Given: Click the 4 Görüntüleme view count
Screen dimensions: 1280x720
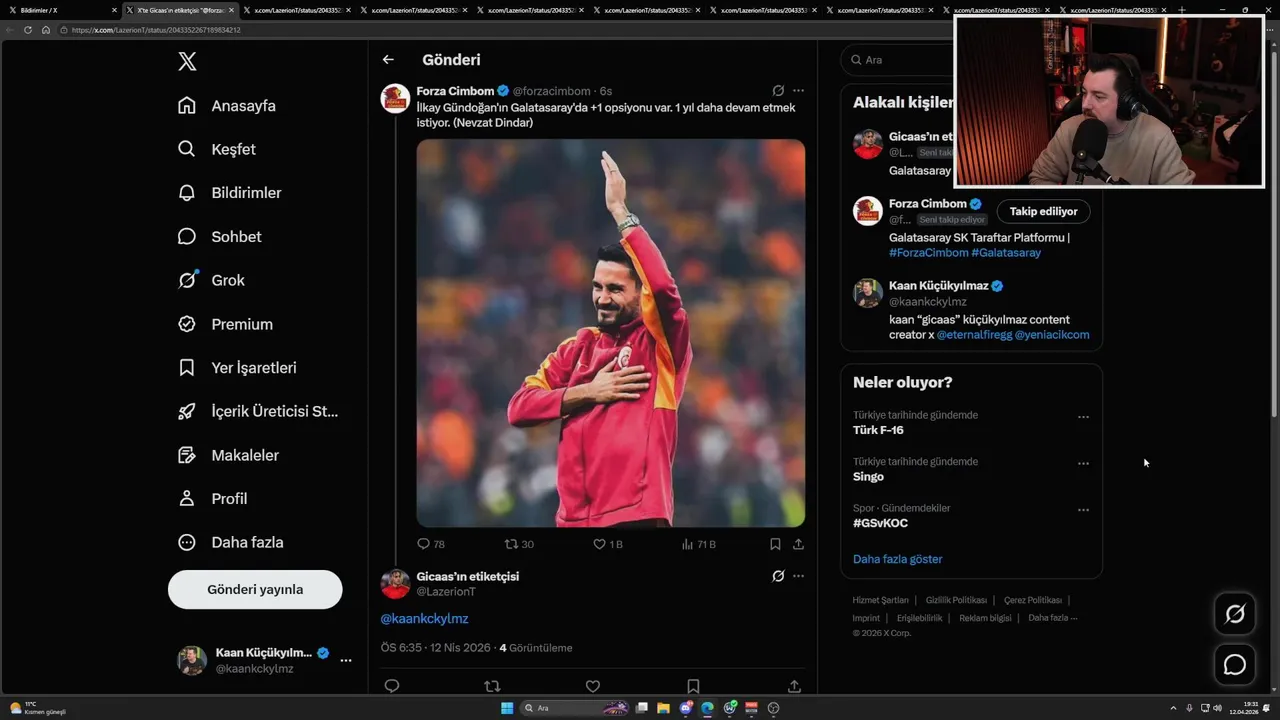Looking at the screenshot, I should point(536,648).
